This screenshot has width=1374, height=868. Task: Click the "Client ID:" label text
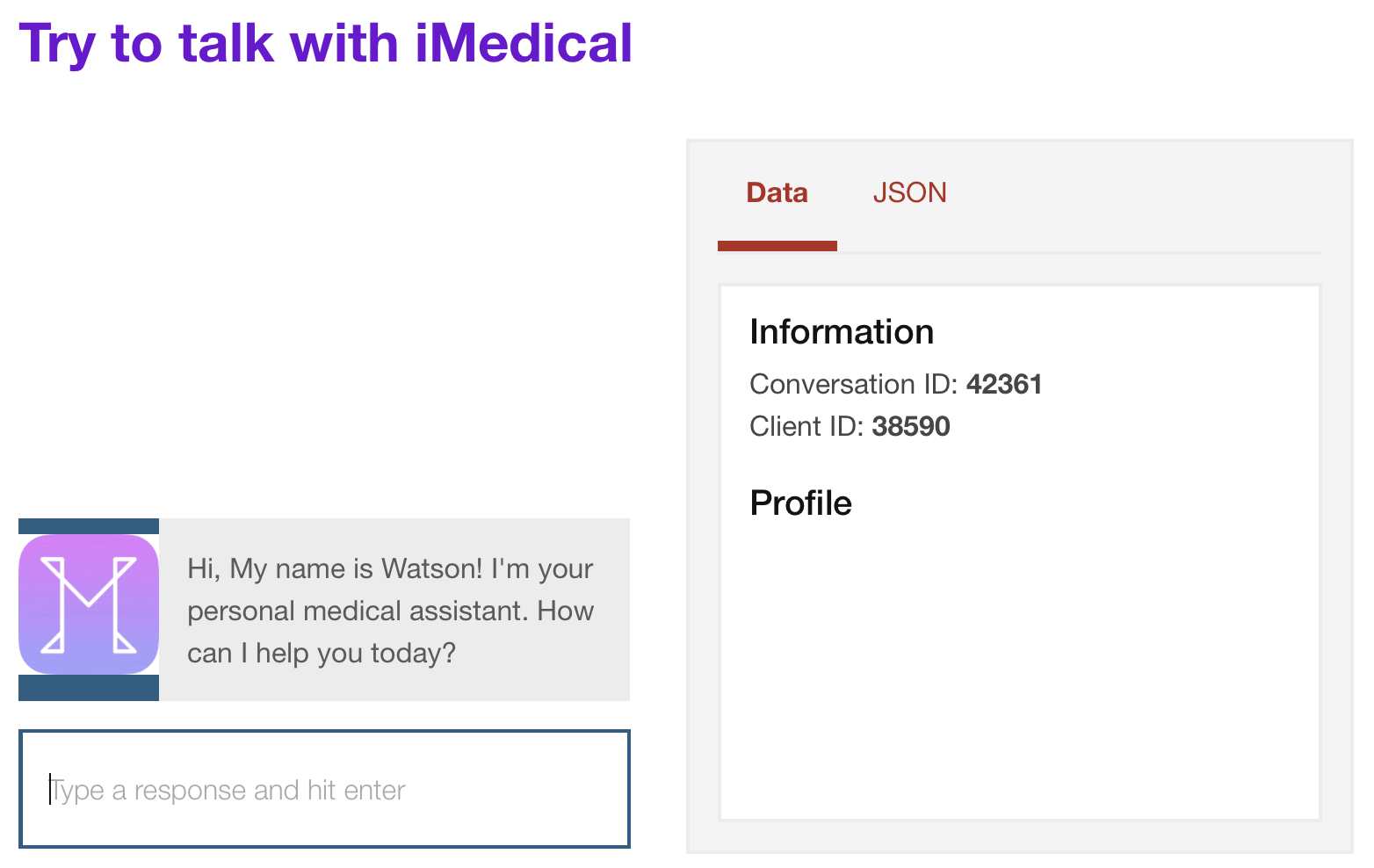pyautogui.click(x=806, y=426)
